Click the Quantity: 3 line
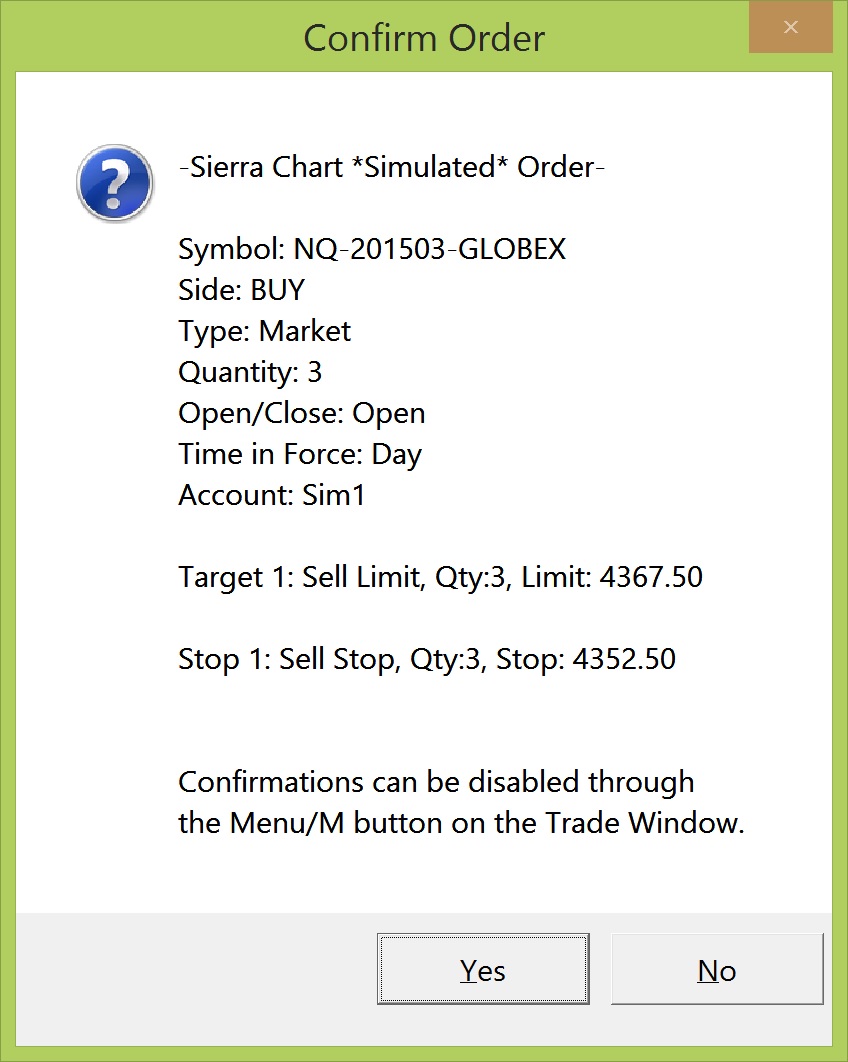The image size is (848, 1062). (x=250, y=372)
